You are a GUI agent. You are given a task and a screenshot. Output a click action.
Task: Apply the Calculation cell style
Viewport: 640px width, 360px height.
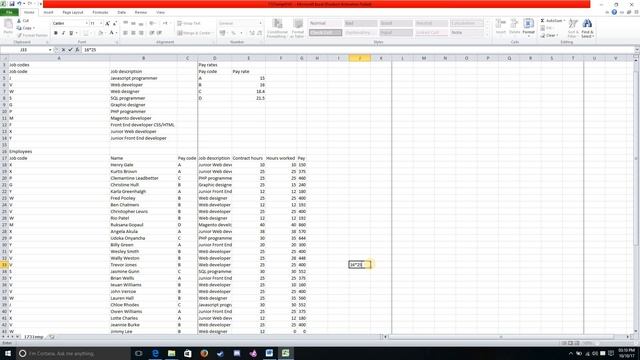click(467, 23)
